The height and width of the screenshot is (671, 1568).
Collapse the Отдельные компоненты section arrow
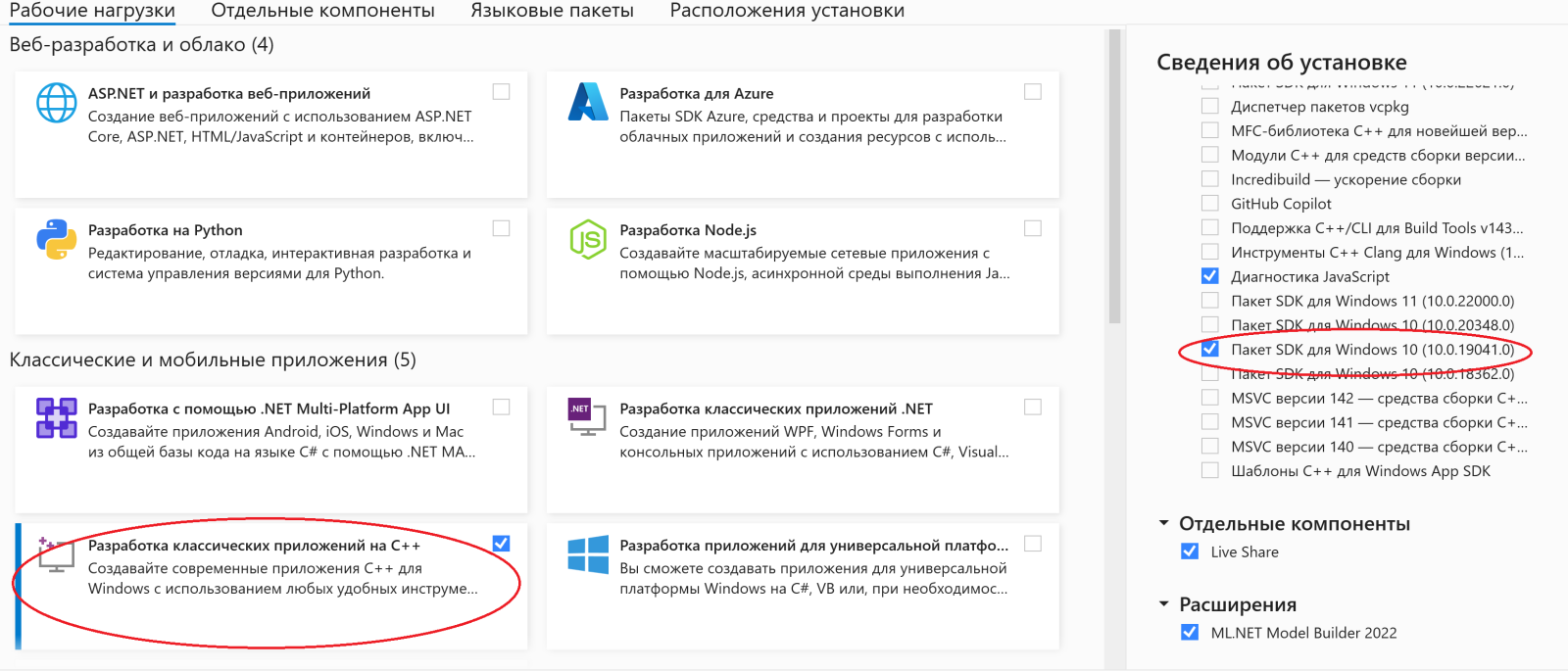[1163, 523]
